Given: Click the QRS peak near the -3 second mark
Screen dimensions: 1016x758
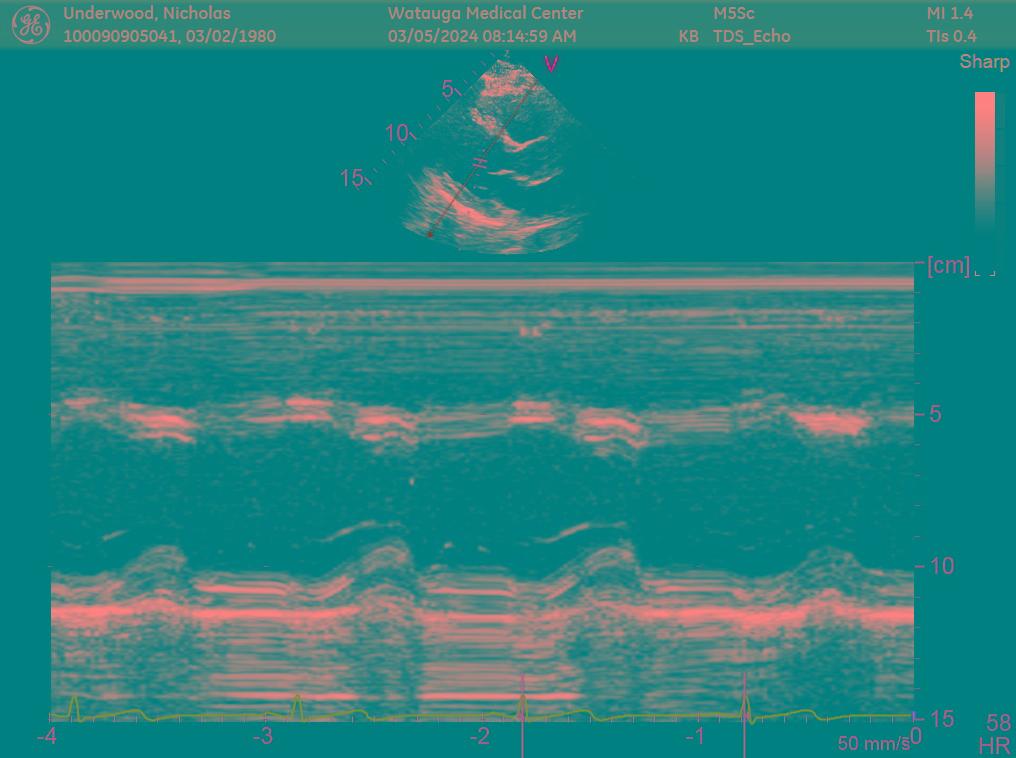Looking at the screenshot, I should (x=296, y=702).
